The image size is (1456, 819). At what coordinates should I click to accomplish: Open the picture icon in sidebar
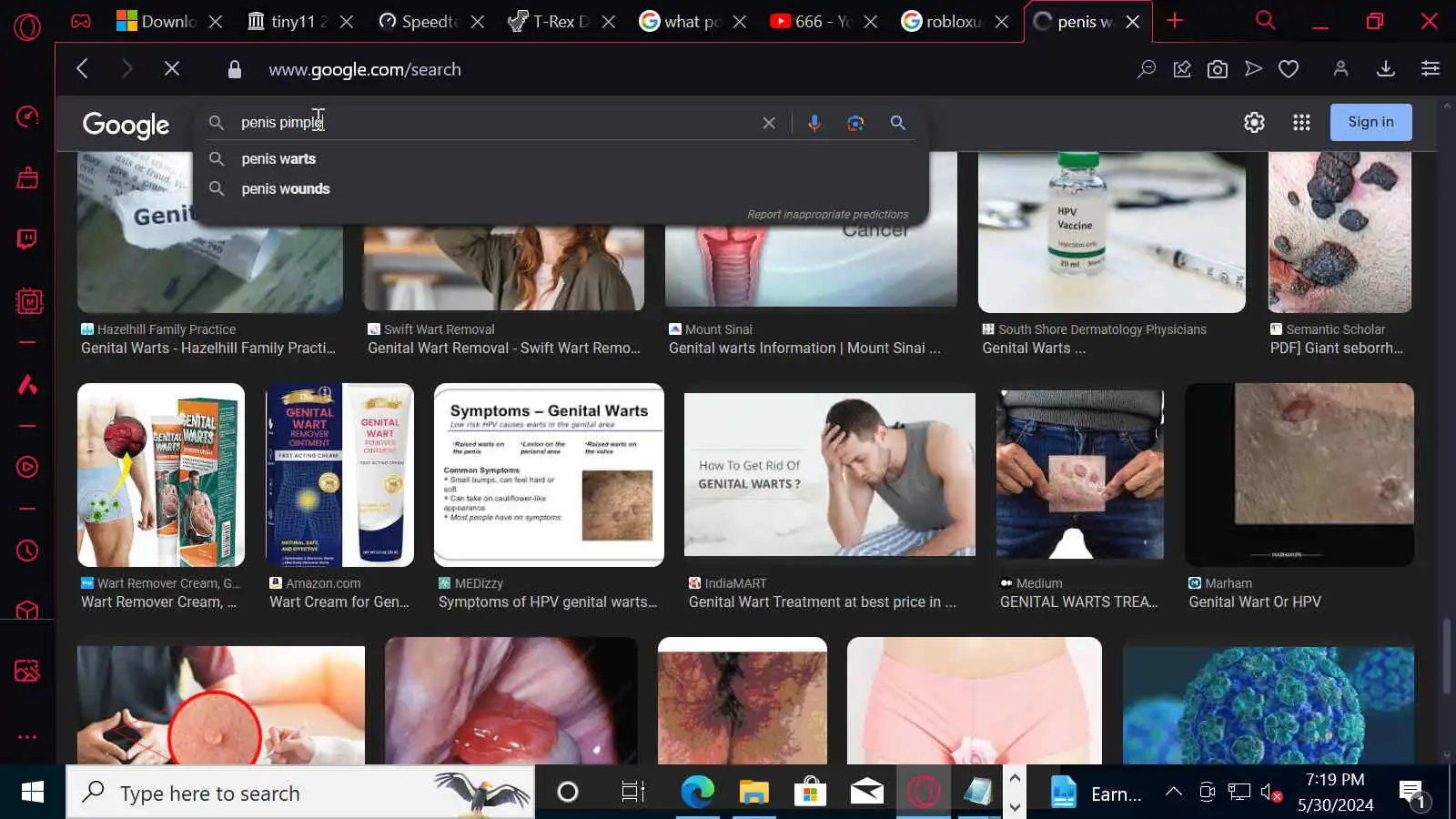click(x=27, y=671)
